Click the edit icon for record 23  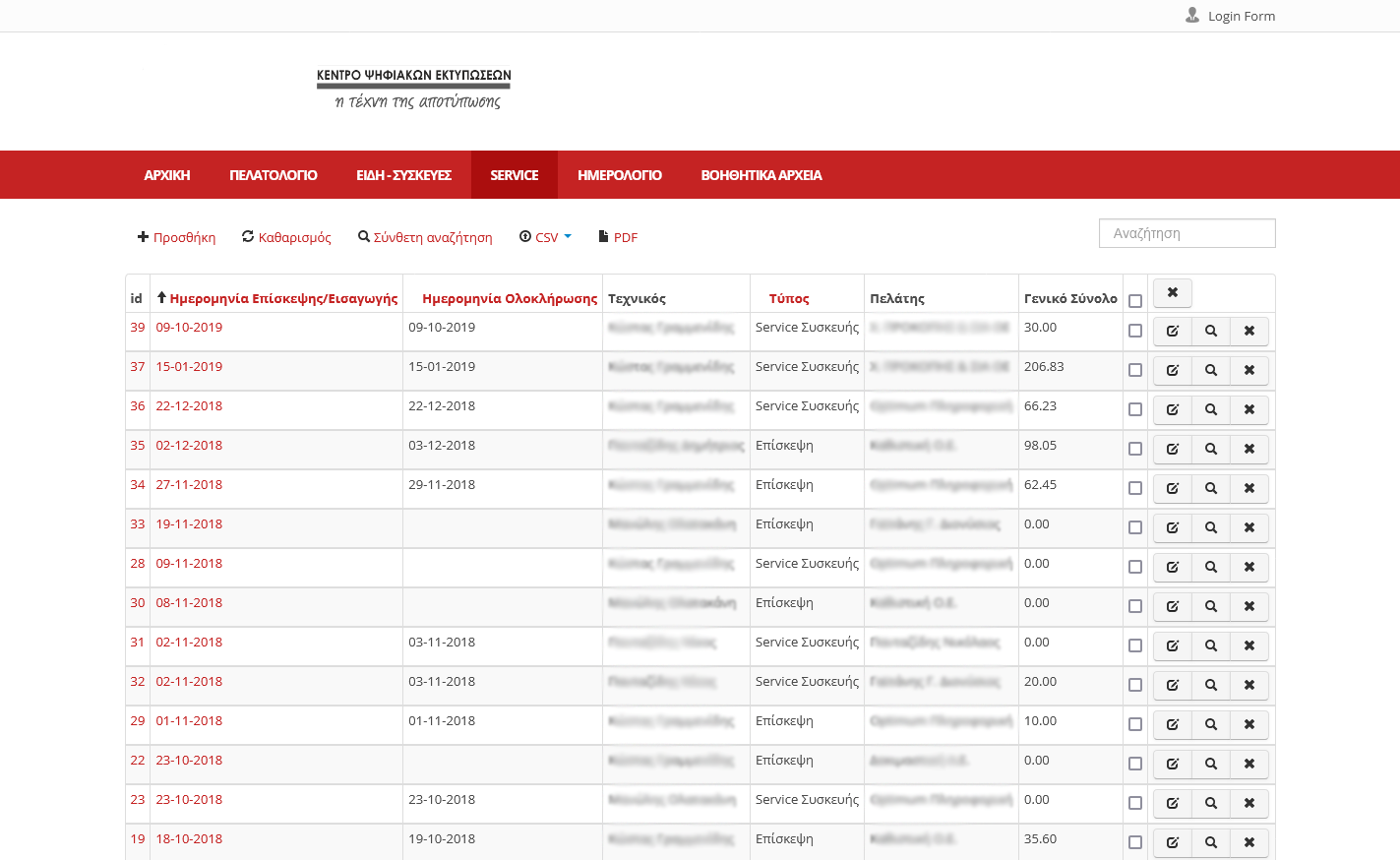coord(1172,804)
